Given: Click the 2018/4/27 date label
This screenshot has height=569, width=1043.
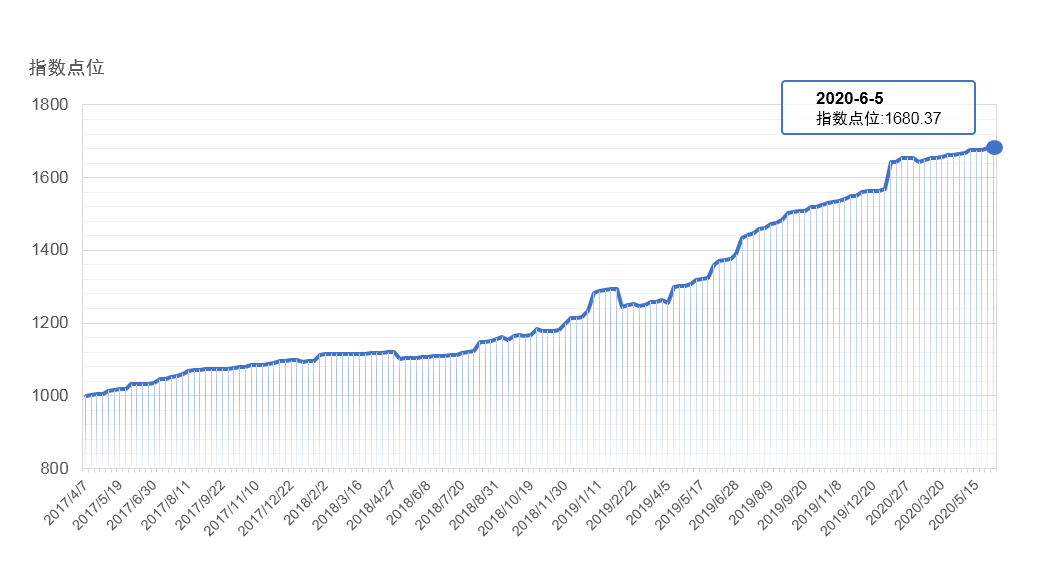Looking at the screenshot, I should (371, 504).
